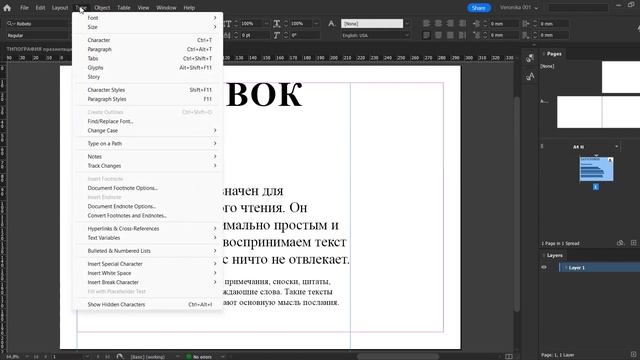The width and height of the screenshot is (640, 360).
Task: Click the second character-style panel icon in the dock
Action: click(530, 76)
